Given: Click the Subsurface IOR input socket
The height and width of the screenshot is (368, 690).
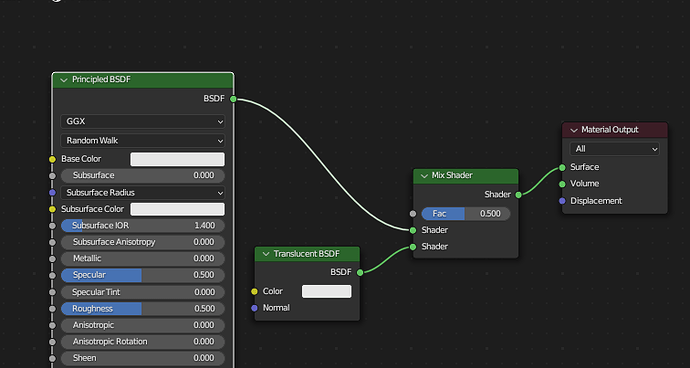Looking at the screenshot, I should point(52,226).
